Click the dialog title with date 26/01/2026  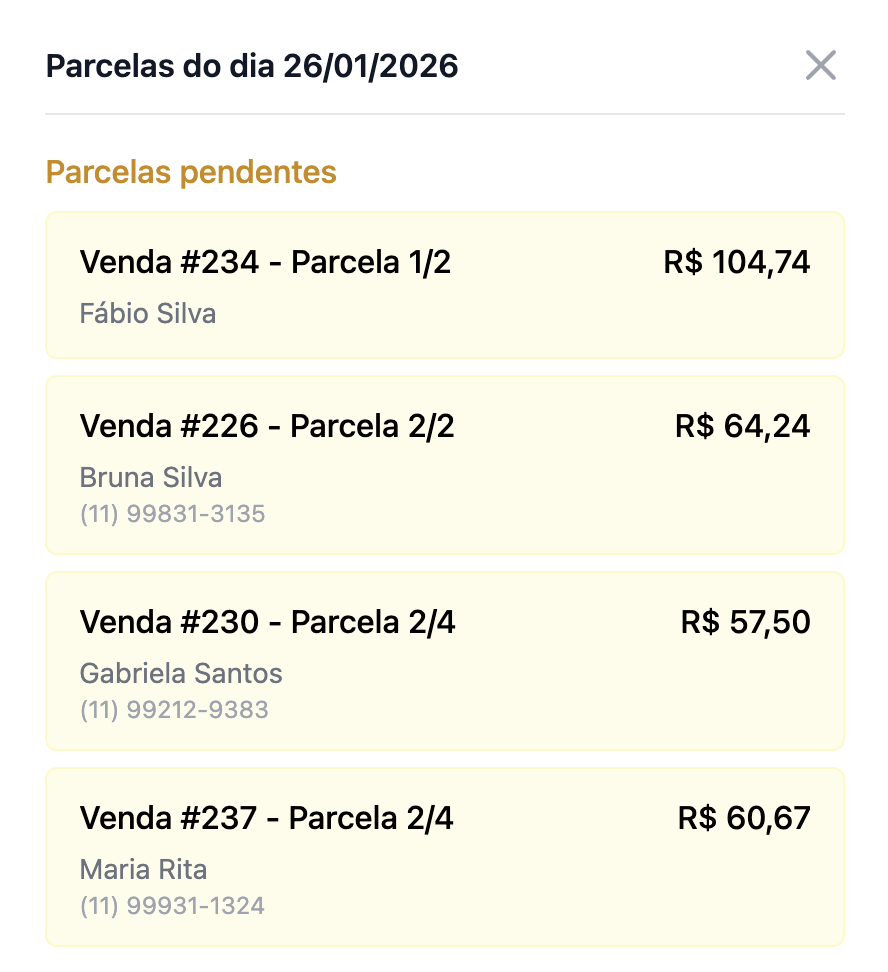point(252,66)
